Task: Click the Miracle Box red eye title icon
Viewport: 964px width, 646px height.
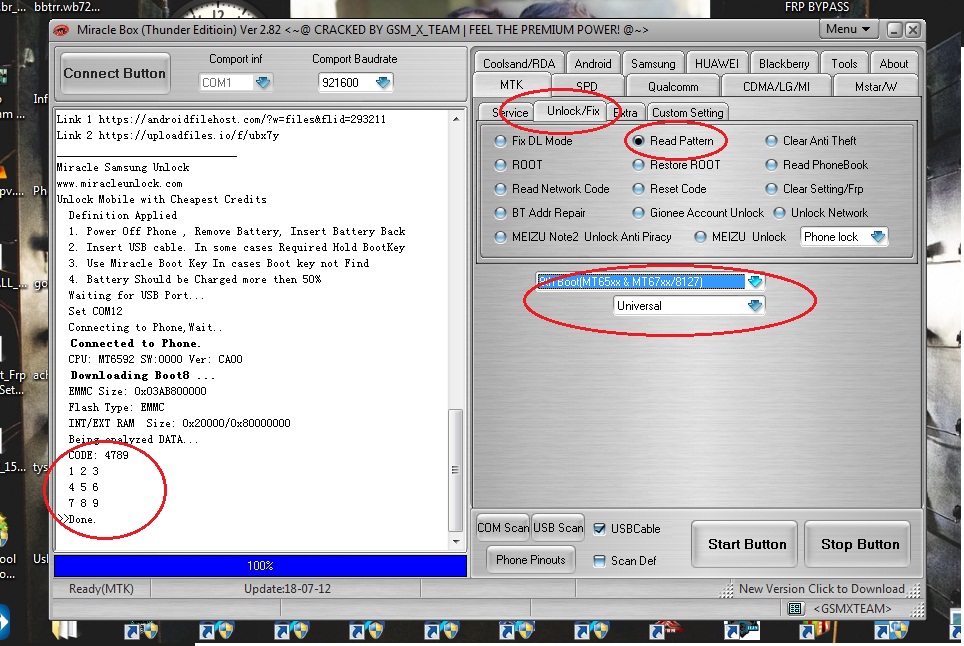Action: pos(61,30)
